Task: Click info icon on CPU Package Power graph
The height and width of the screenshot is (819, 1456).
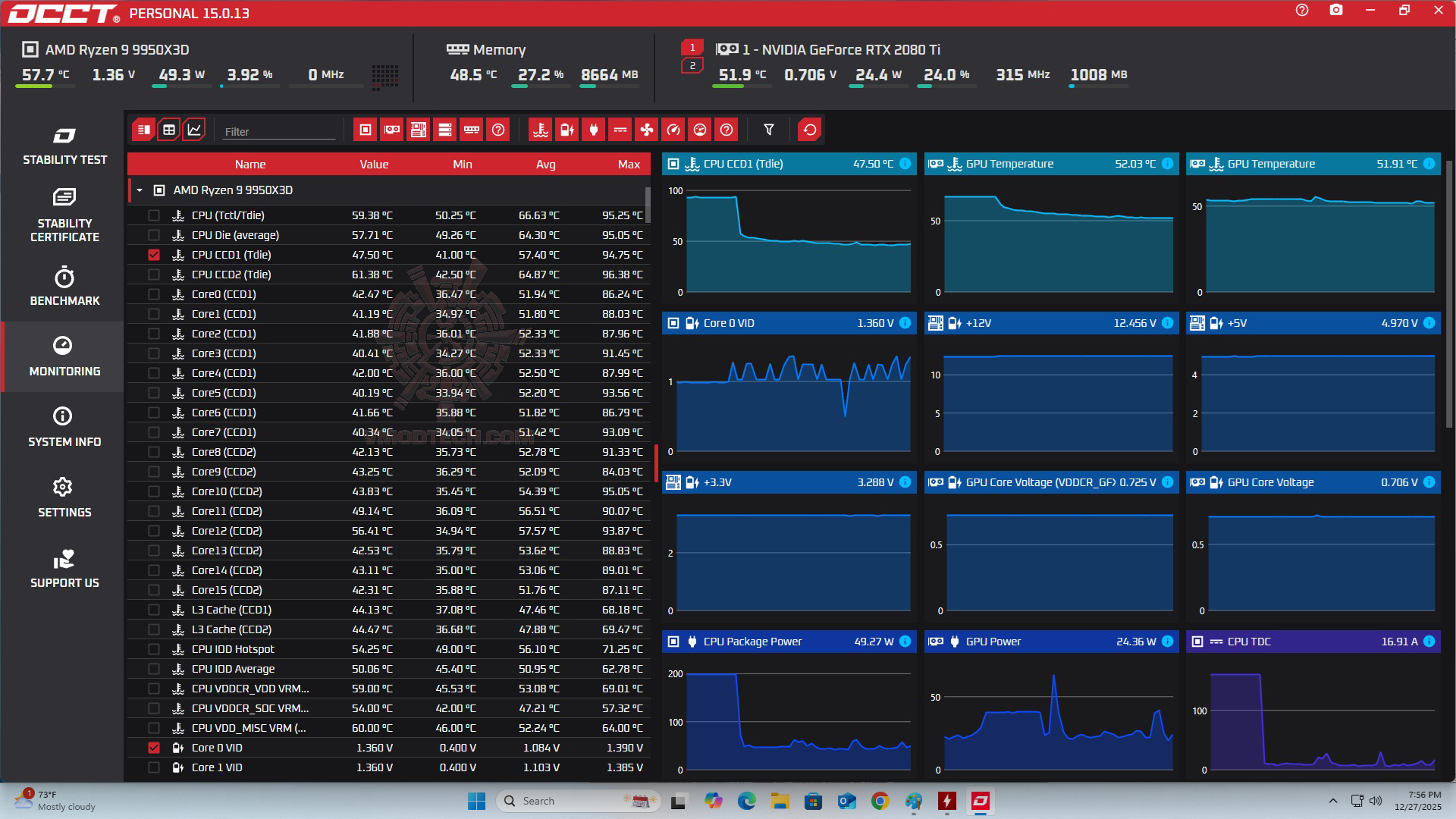Action: coord(905,642)
